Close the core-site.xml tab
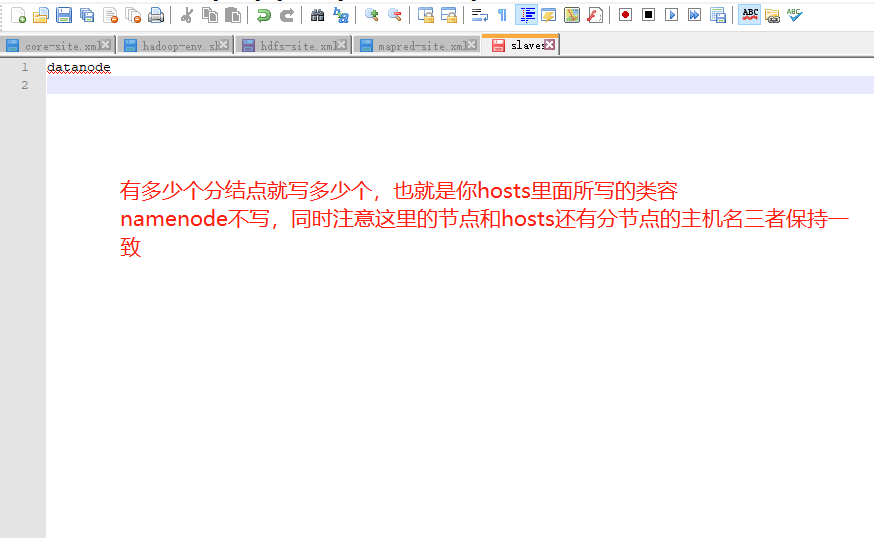 pyautogui.click(x=105, y=45)
